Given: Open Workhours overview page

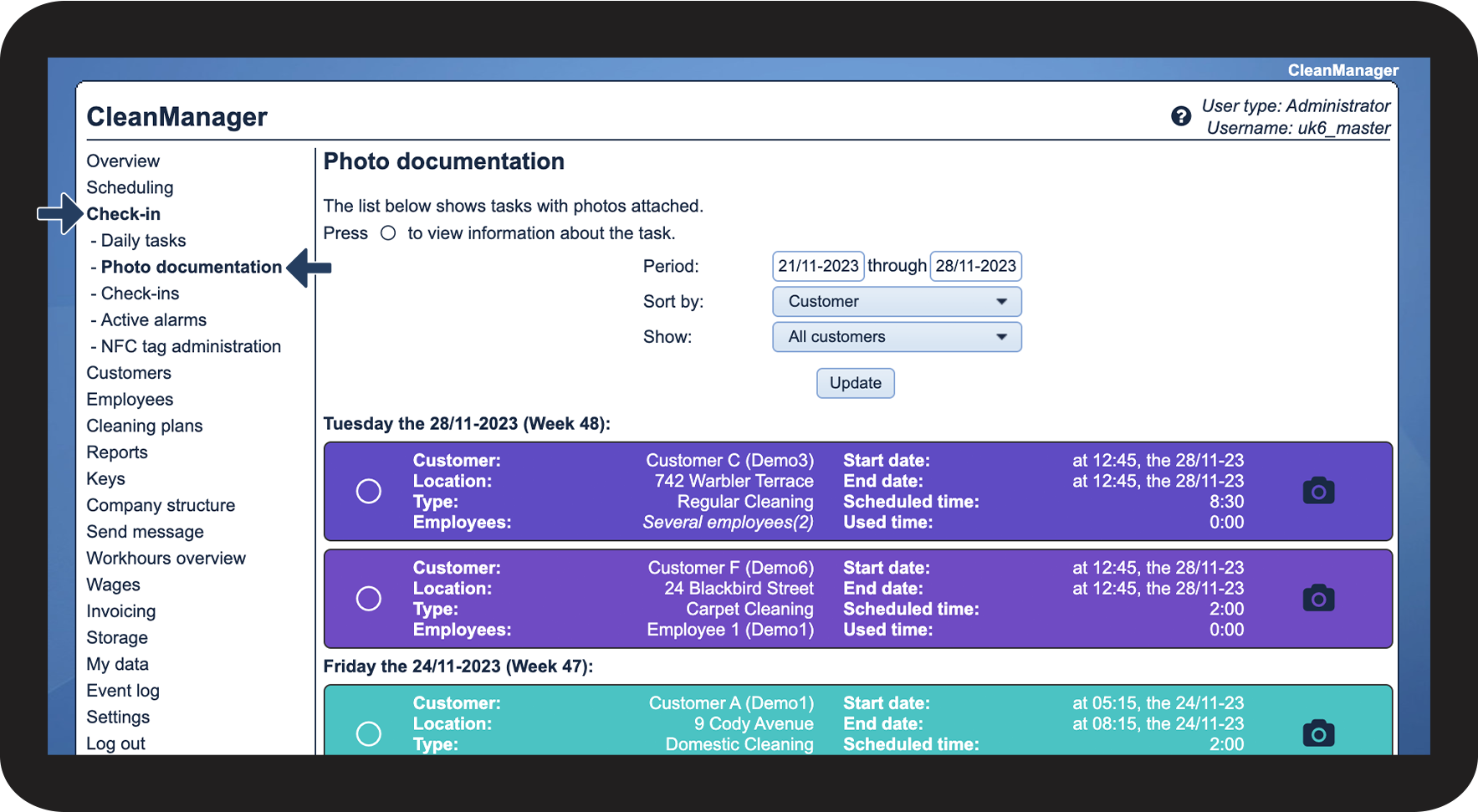Looking at the screenshot, I should [166, 559].
